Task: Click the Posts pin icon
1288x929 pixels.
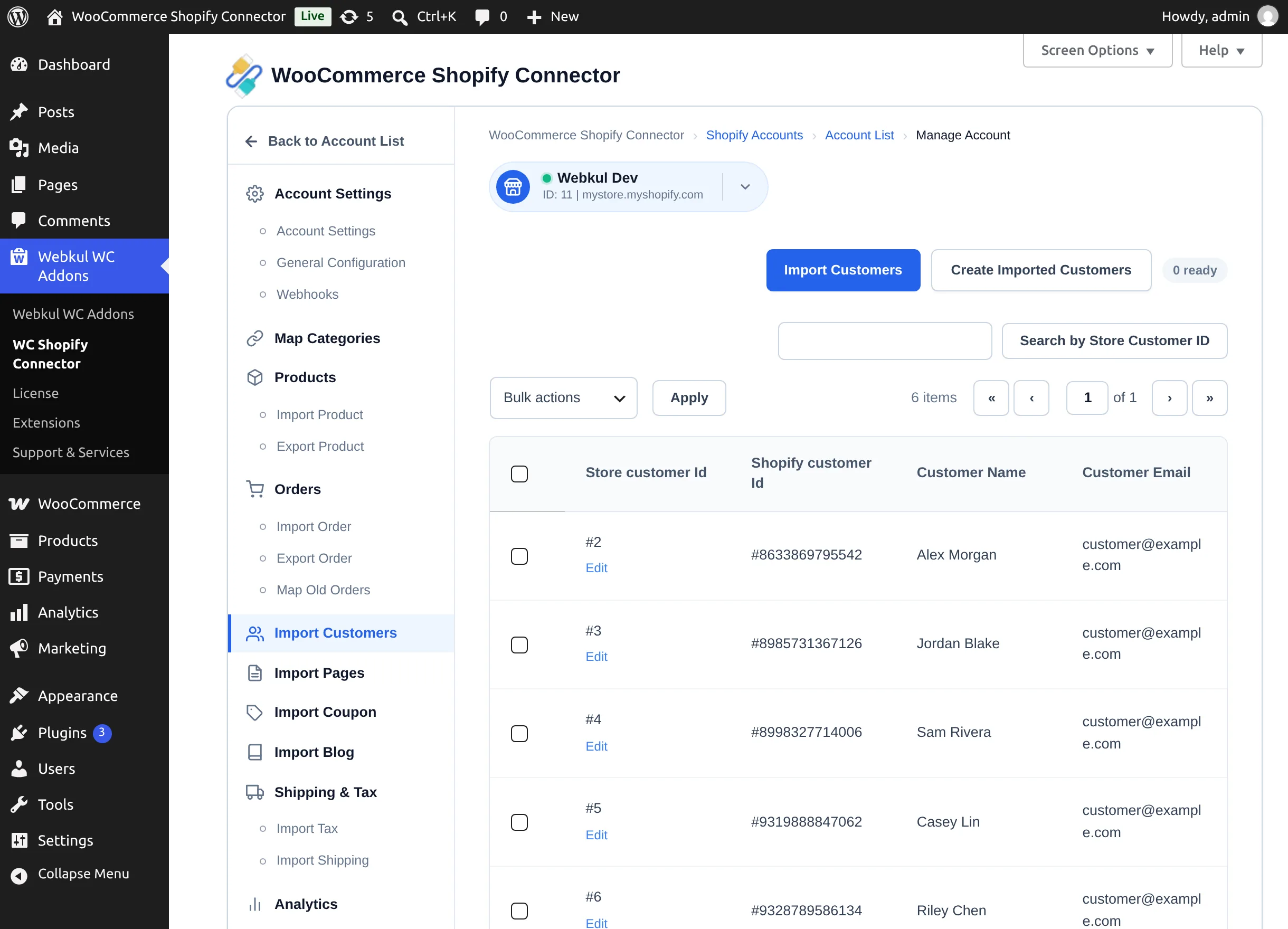Action: coord(19,112)
